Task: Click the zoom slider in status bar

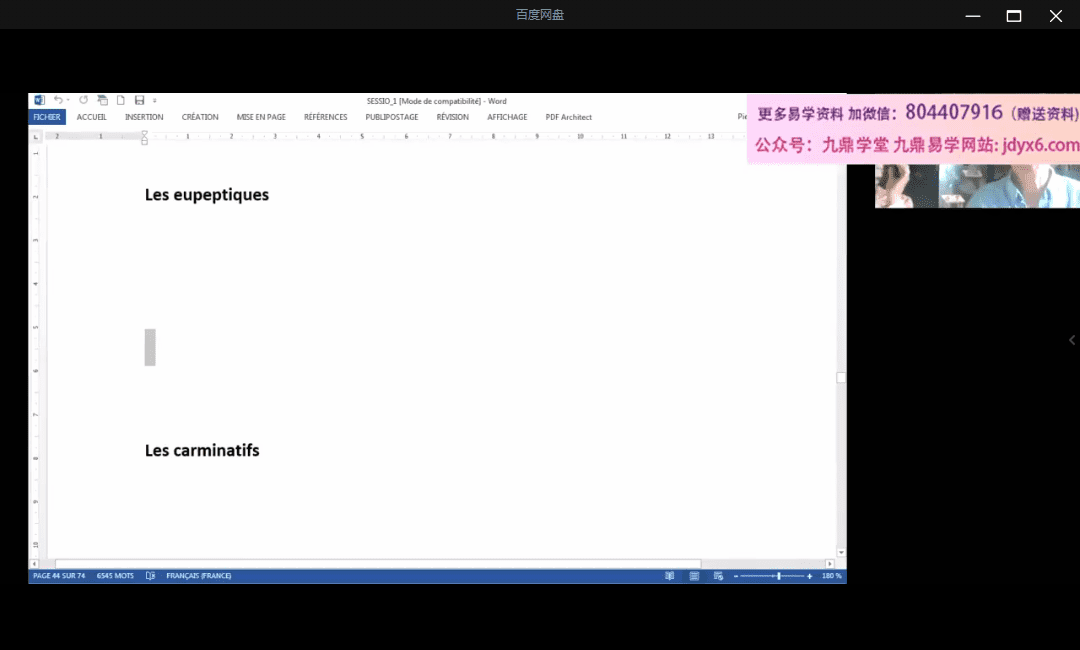Action: [x=778, y=576]
